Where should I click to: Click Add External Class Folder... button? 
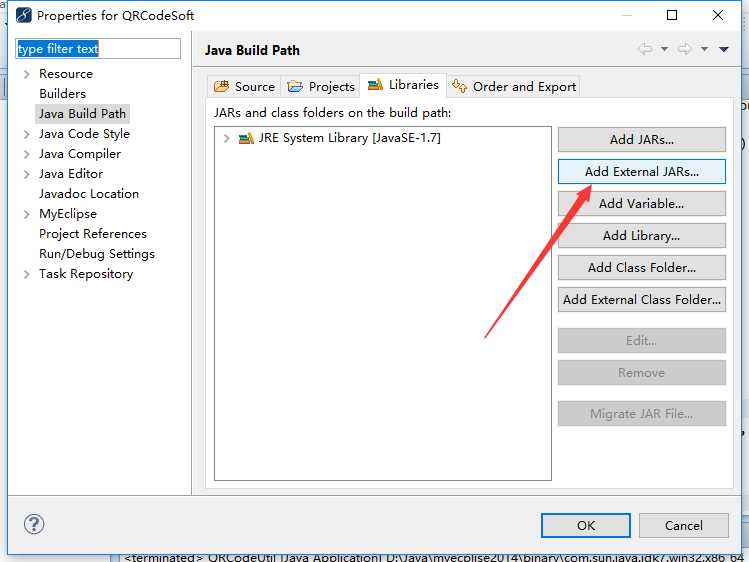[x=642, y=299]
